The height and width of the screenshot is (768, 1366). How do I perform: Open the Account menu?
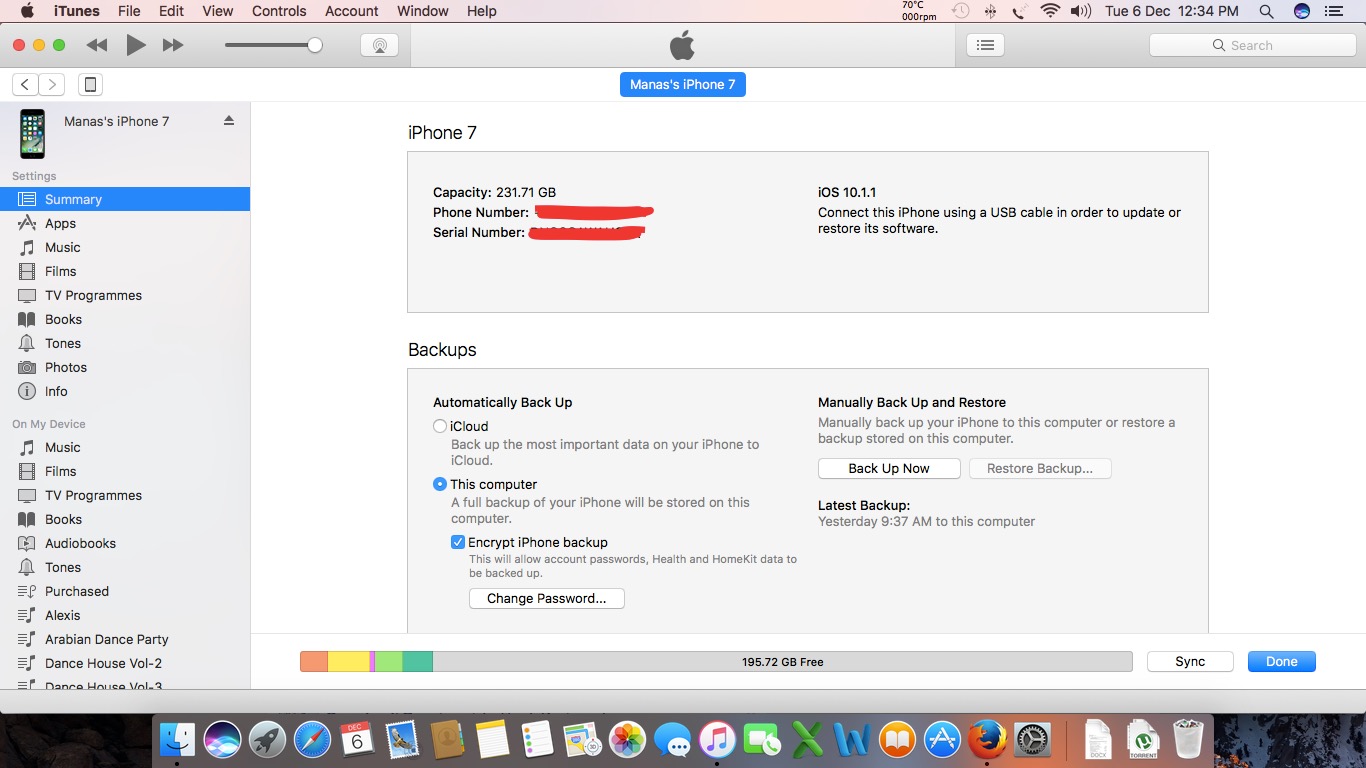click(x=352, y=11)
